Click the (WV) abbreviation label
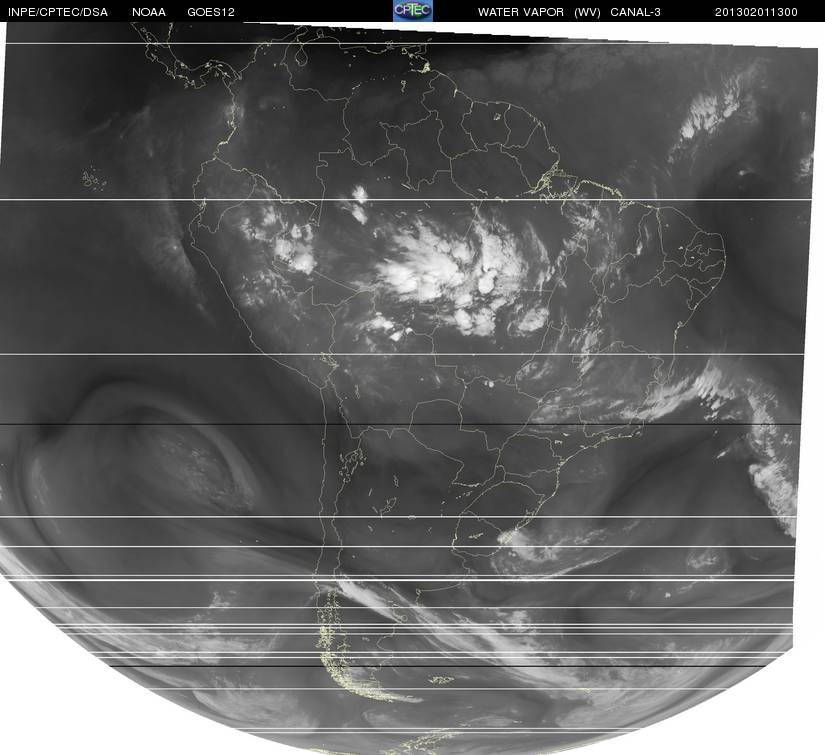Viewport: 825px width, 755px height. (587, 12)
